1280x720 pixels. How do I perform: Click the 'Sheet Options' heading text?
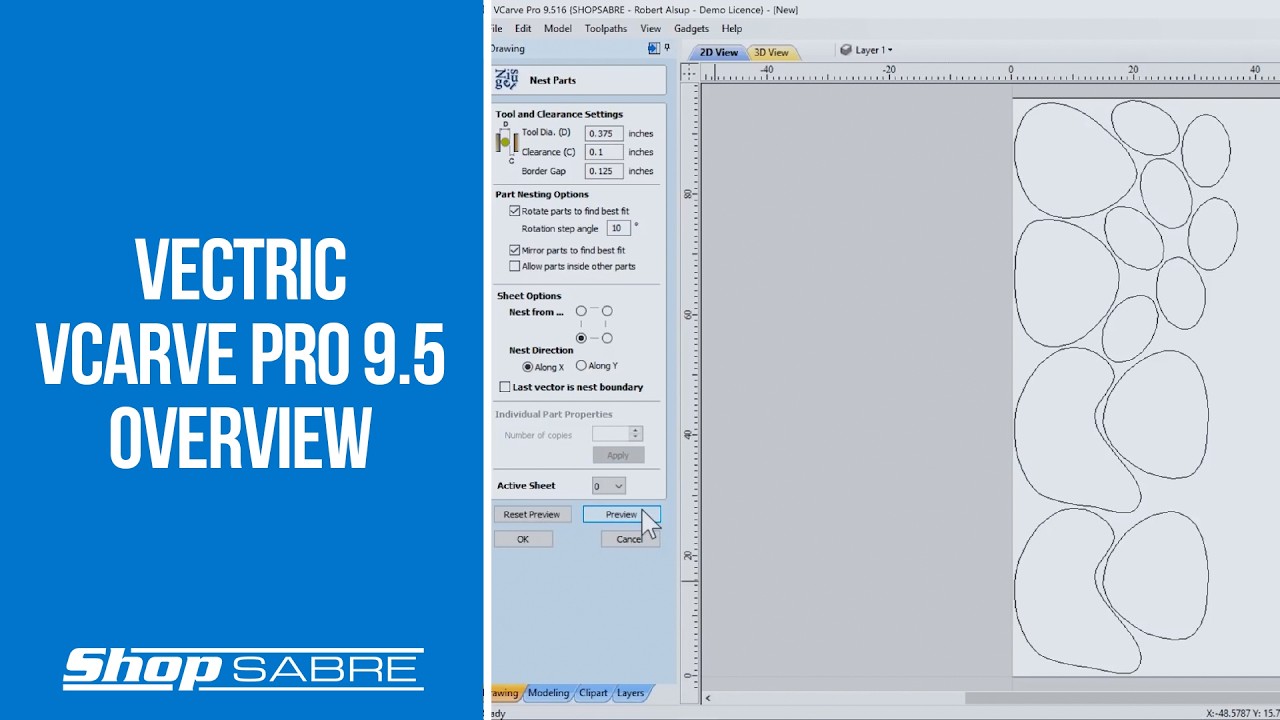click(529, 296)
